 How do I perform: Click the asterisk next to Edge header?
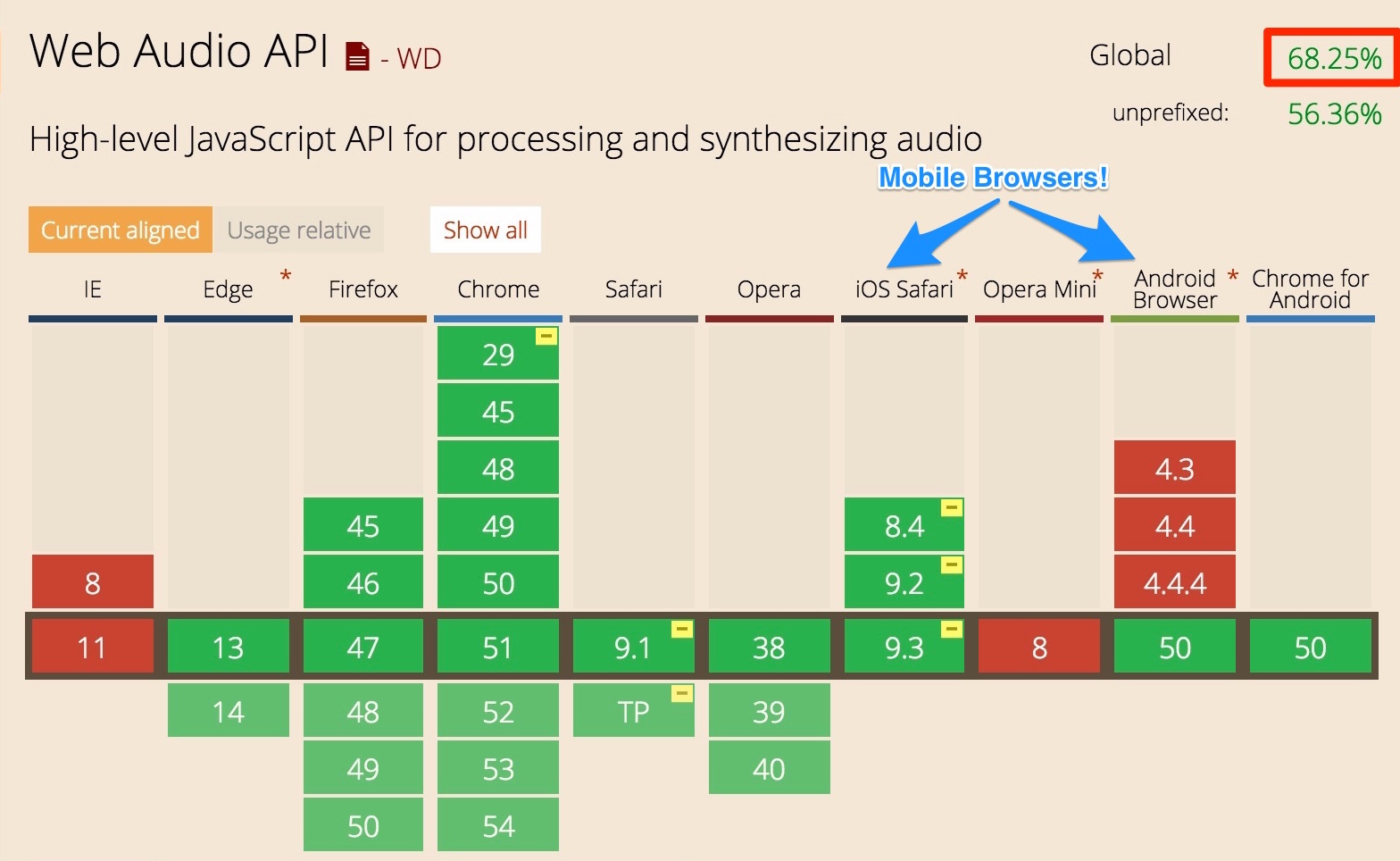[x=286, y=276]
